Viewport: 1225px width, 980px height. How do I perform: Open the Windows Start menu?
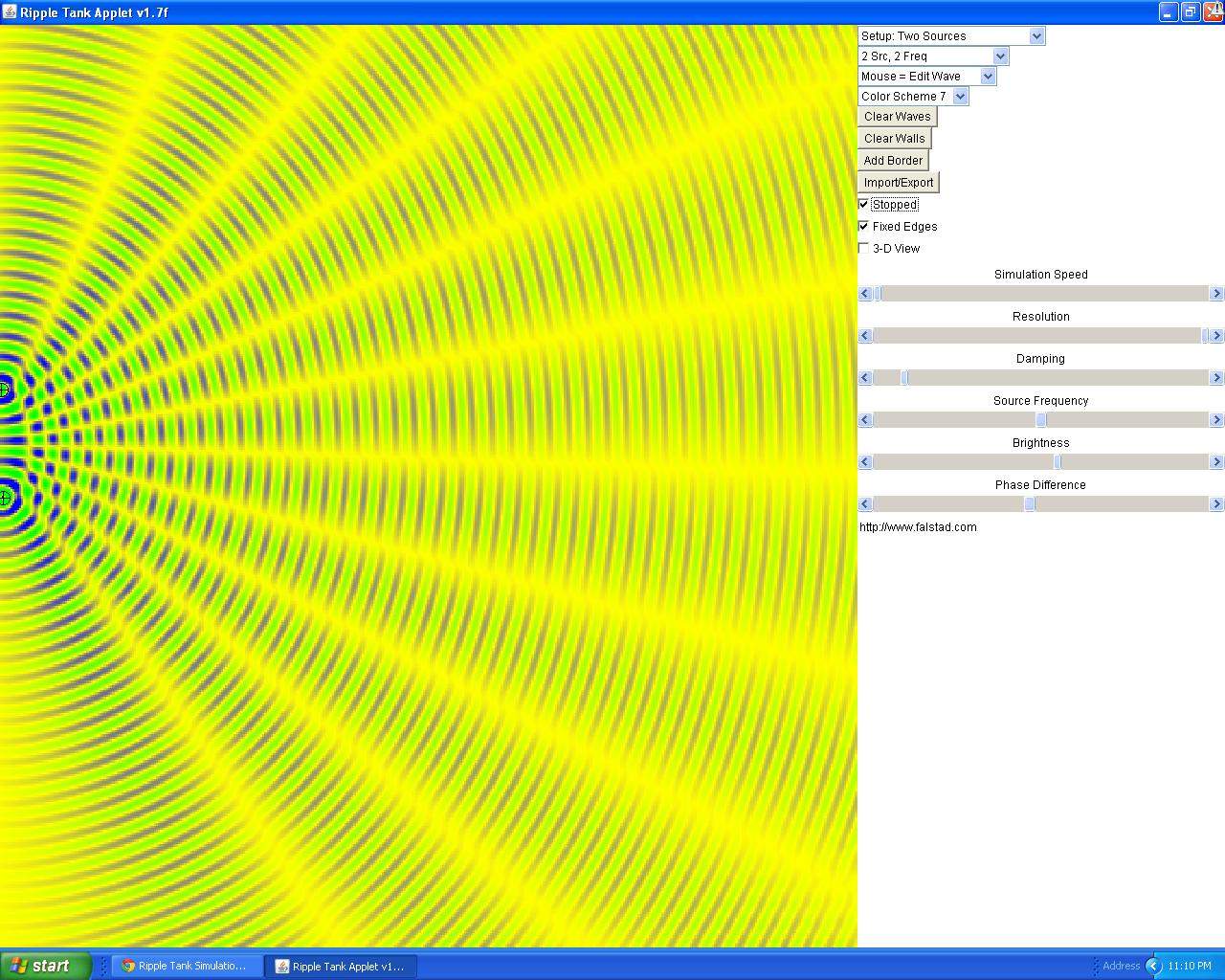click(46, 966)
